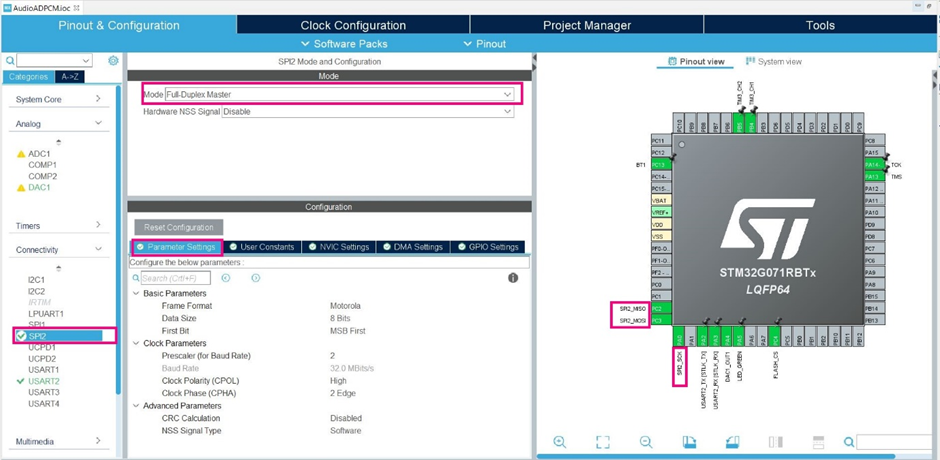
Task: Click the green PC13 pin labeled BT1
Action: (661, 164)
